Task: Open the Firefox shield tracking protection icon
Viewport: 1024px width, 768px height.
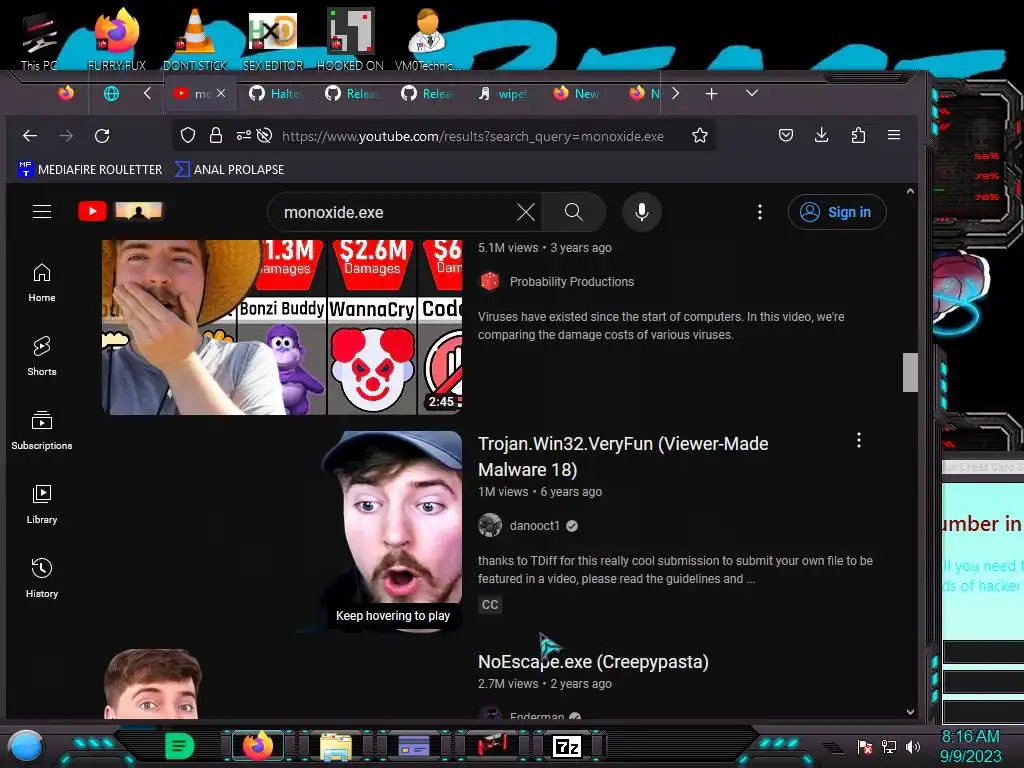Action: pyautogui.click(x=188, y=135)
